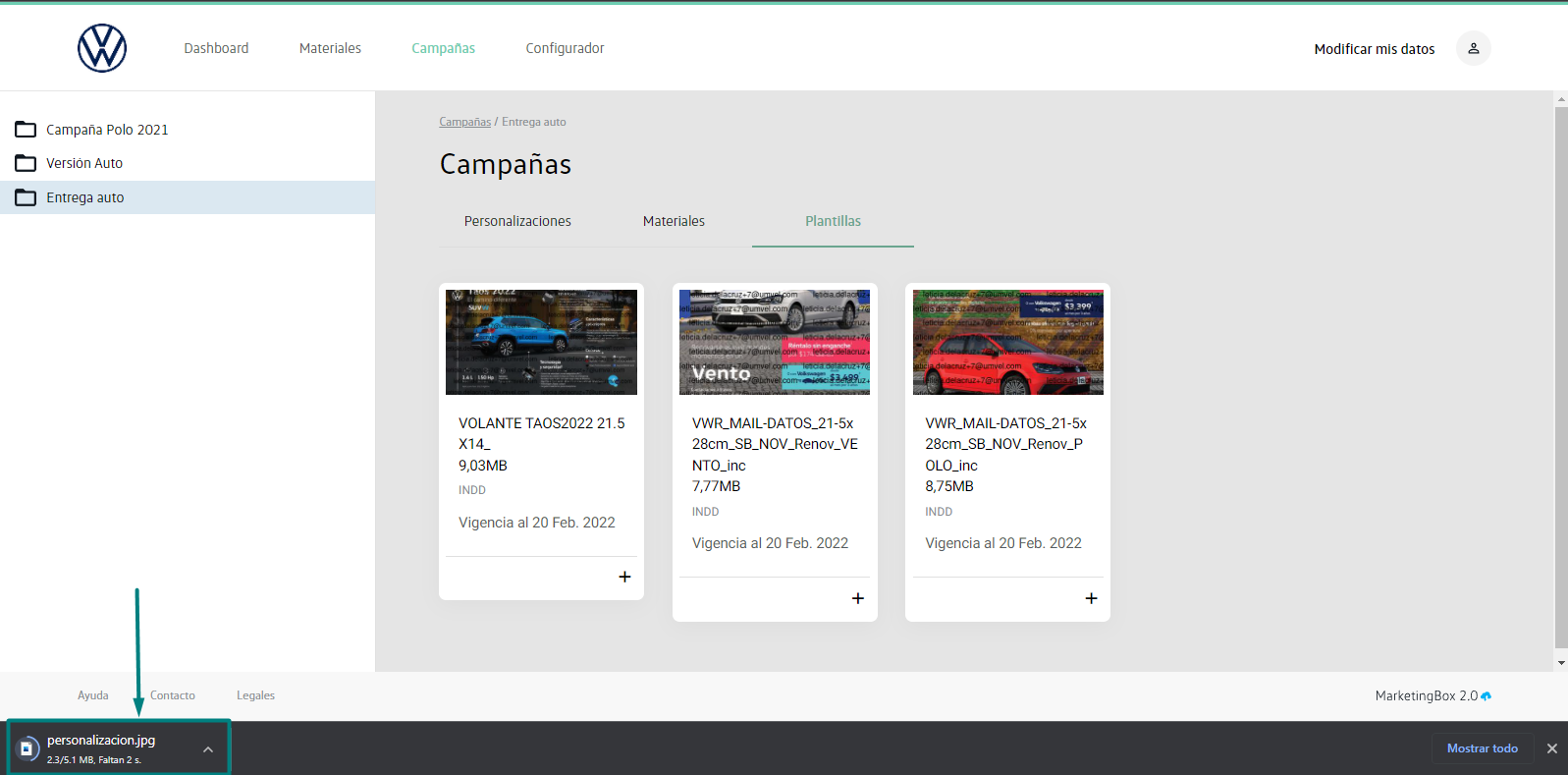Screen dimensions: 1568x775
Task: Open the red Polo template thumbnail
Action: 1008,342
